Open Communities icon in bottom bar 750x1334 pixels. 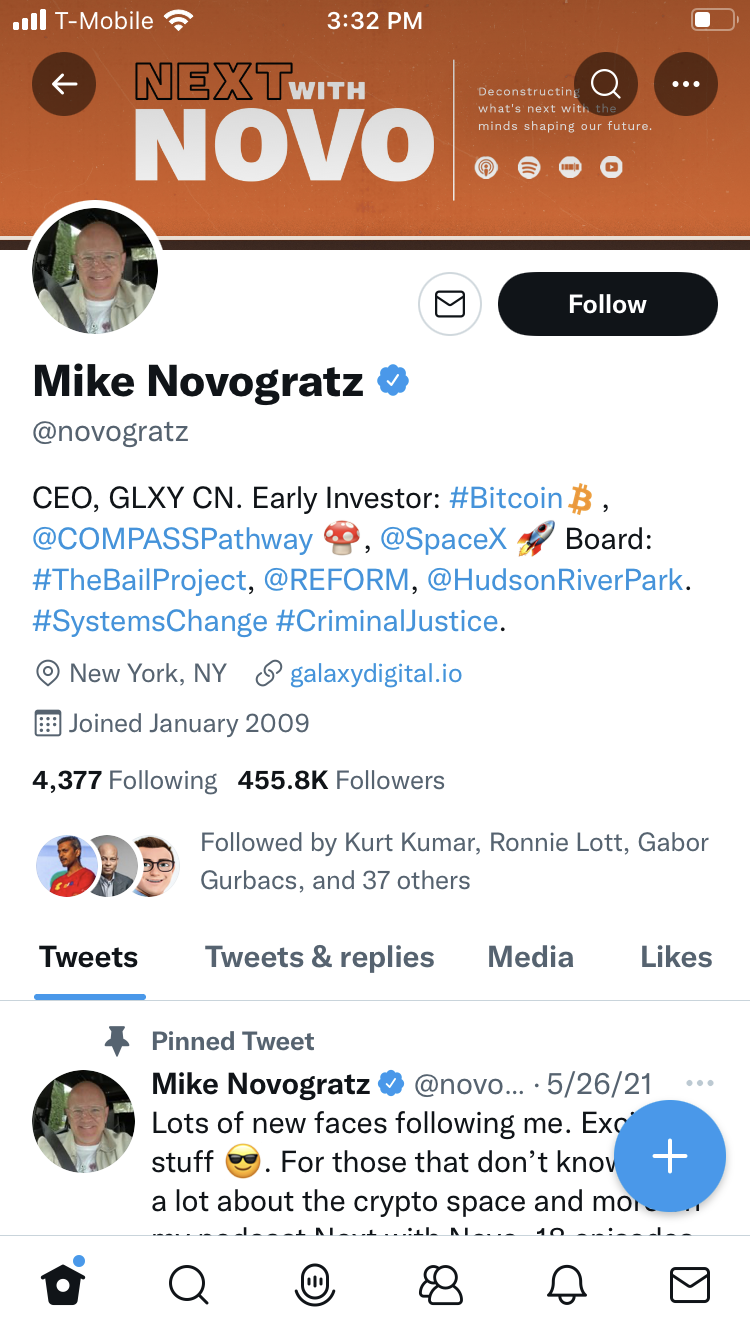440,1284
